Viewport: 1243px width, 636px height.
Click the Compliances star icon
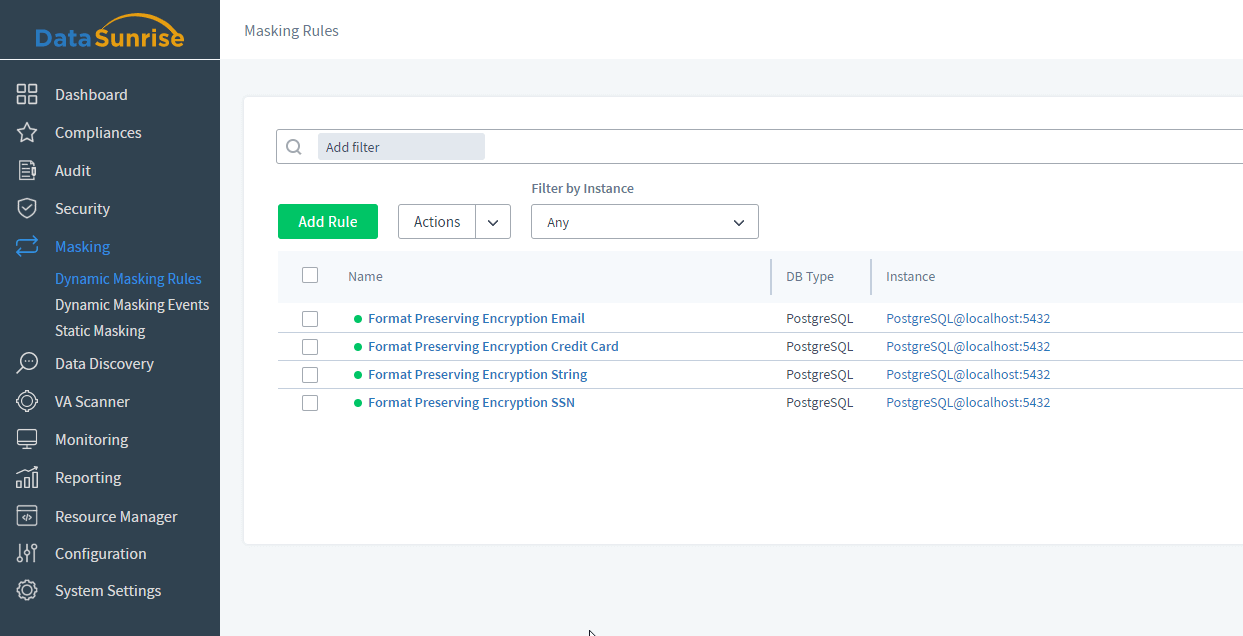tap(26, 132)
